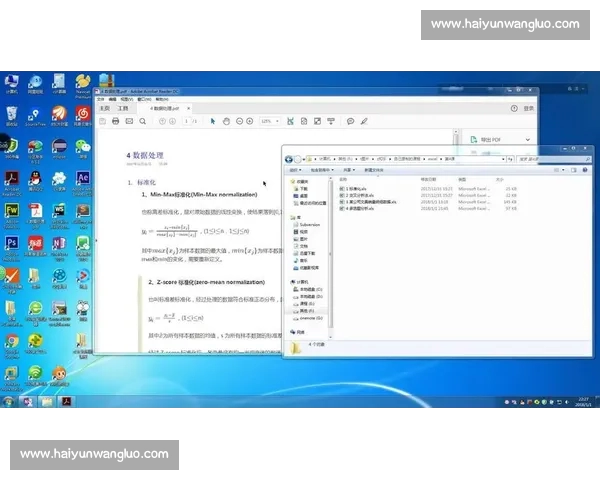
Task: Click the Windows Start button
Action: [8, 401]
